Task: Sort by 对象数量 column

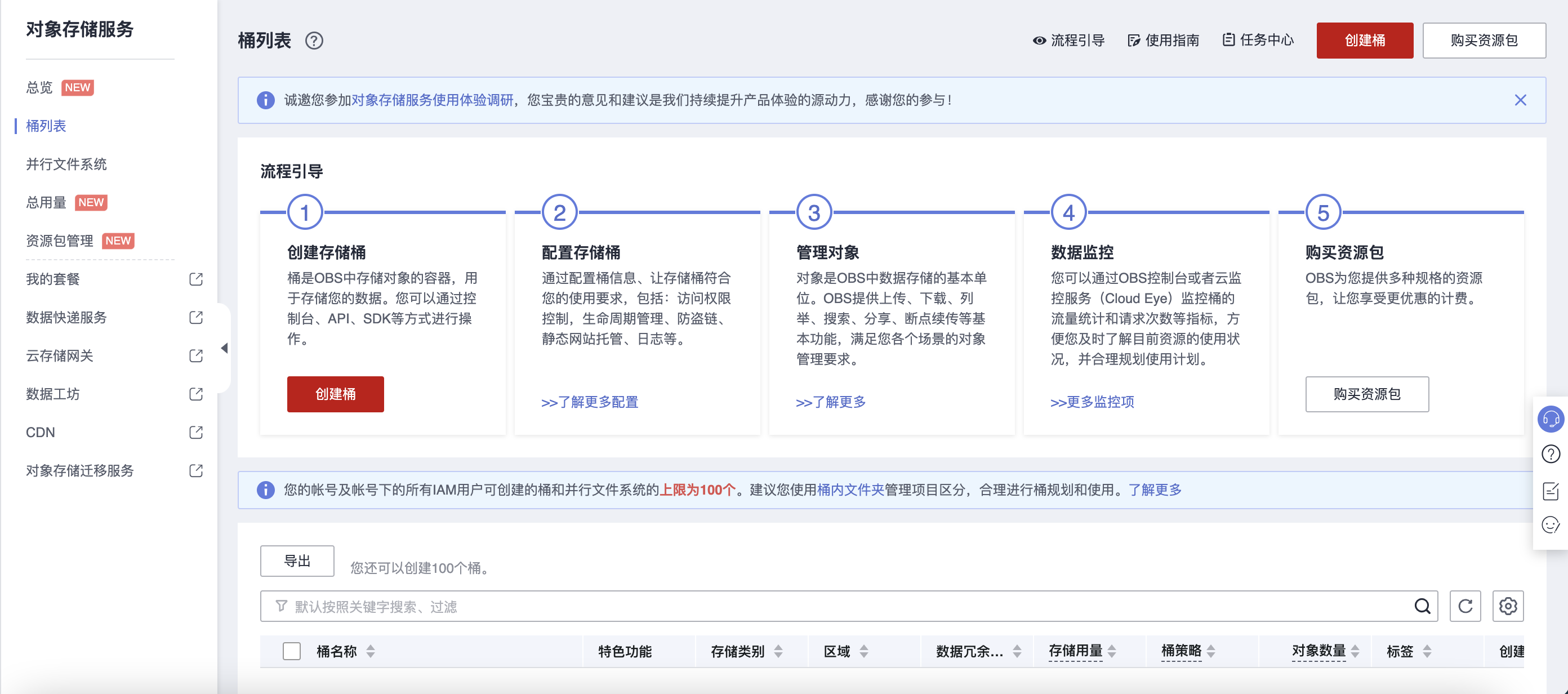Action: [x=1355, y=651]
